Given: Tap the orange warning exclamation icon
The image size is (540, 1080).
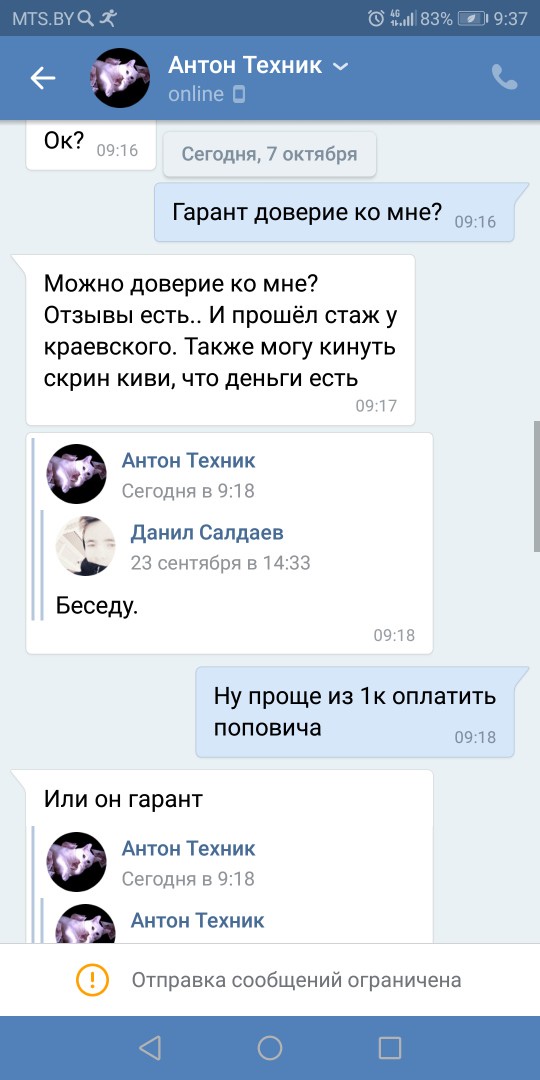Looking at the screenshot, I should [92, 979].
